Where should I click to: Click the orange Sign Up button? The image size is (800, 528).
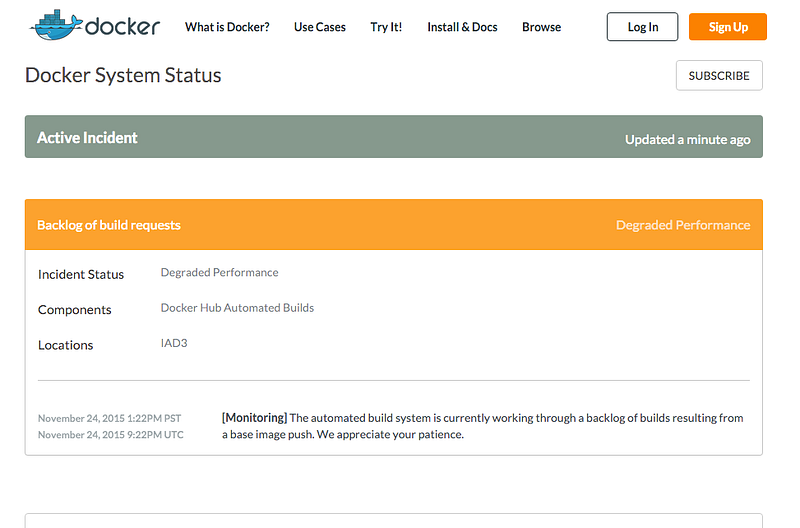(x=728, y=27)
